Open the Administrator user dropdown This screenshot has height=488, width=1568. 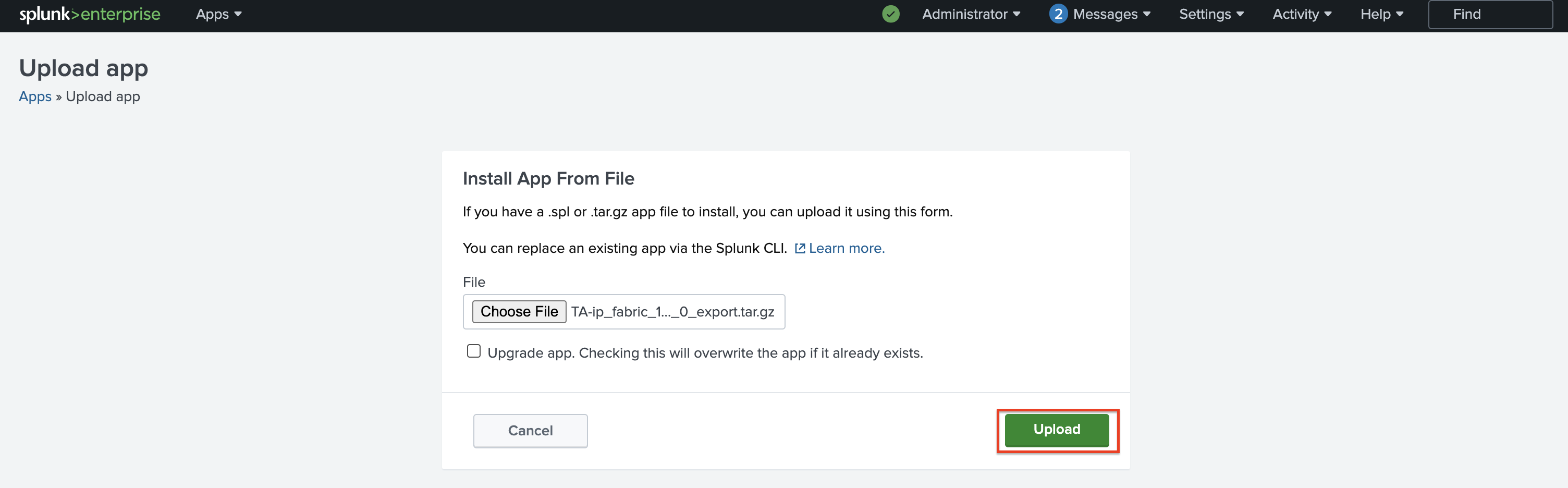click(971, 14)
